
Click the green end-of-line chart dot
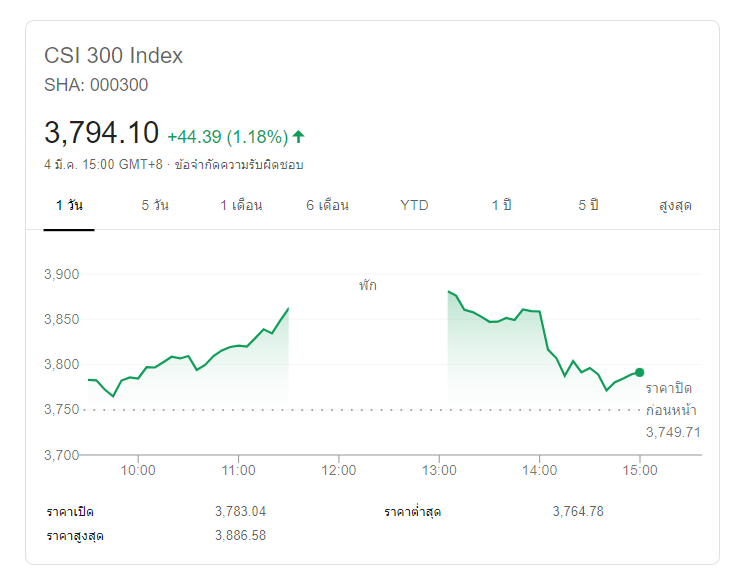640,372
